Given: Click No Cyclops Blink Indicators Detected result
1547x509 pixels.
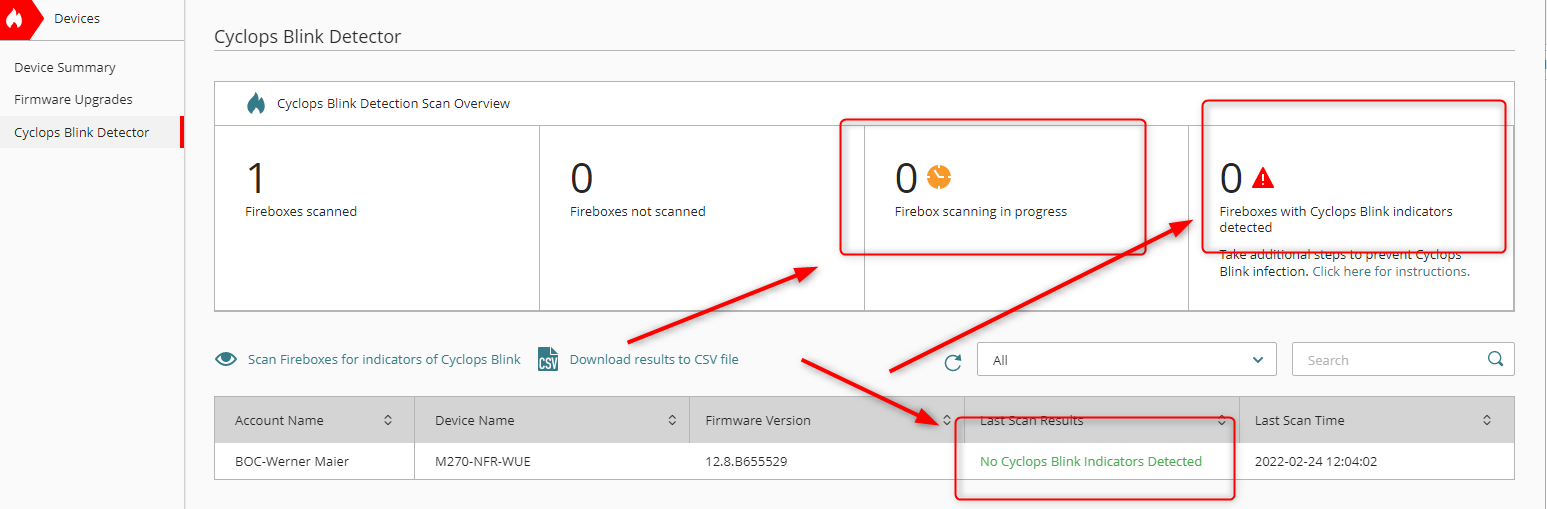Looking at the screenshot, I should (1091, 462).
